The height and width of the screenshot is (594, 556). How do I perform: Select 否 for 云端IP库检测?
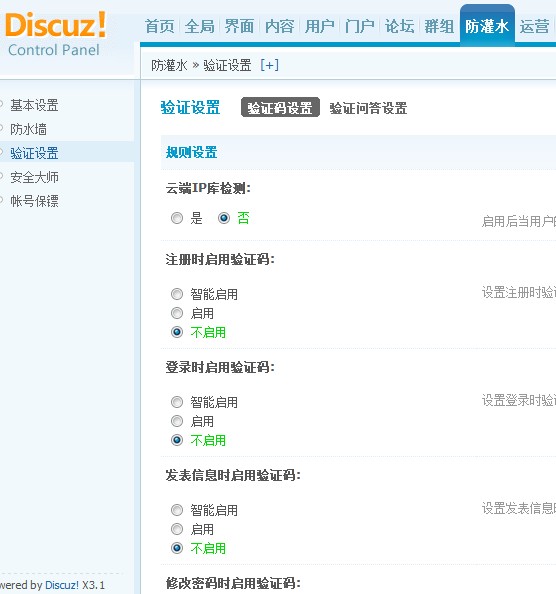coord(224,218)
